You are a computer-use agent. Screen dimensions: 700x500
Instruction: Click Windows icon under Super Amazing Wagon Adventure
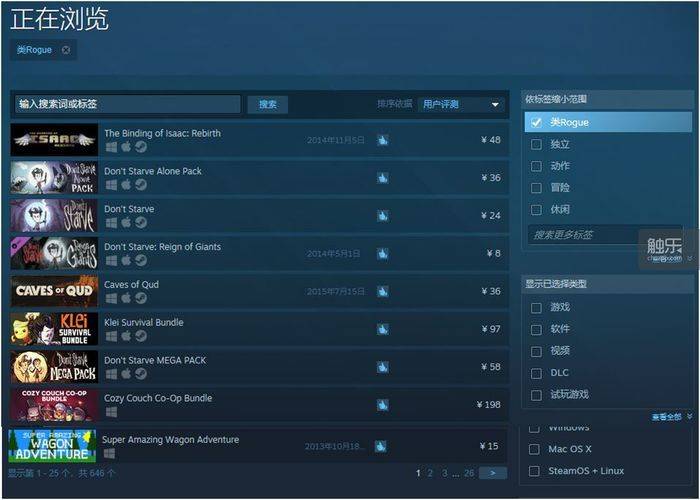(109, 453)
